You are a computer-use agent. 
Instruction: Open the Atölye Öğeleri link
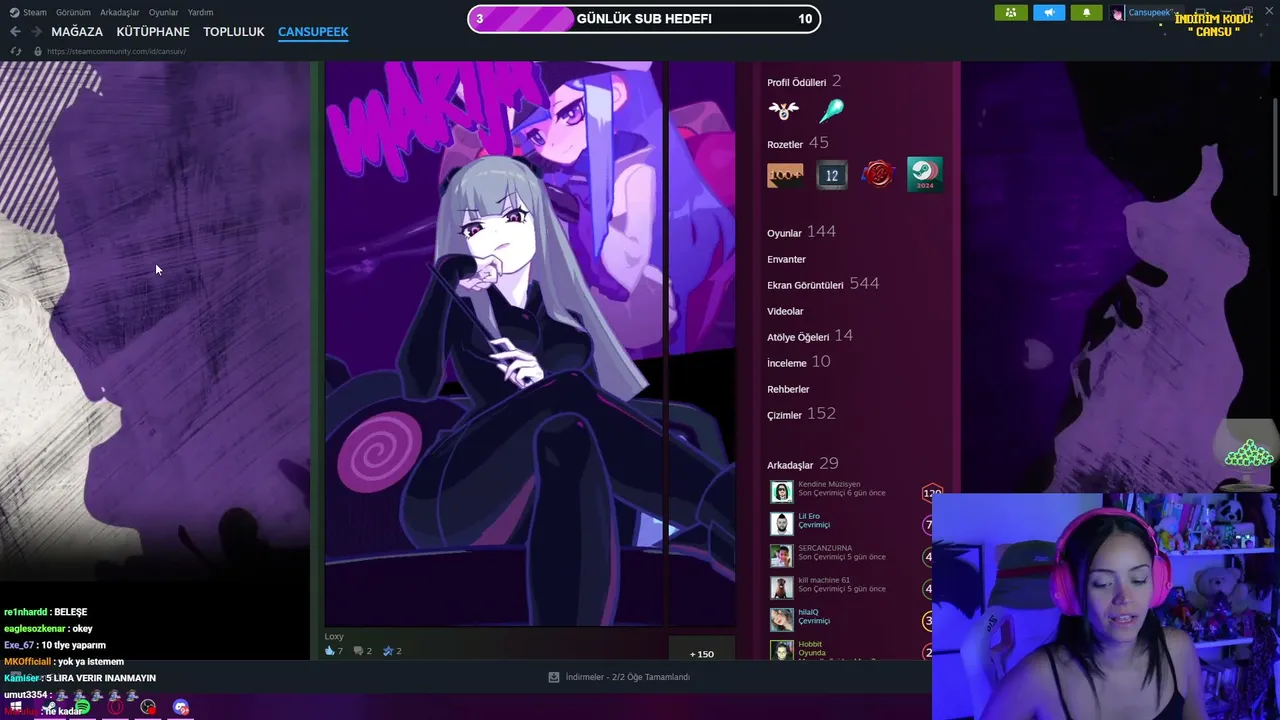point(798,337)
